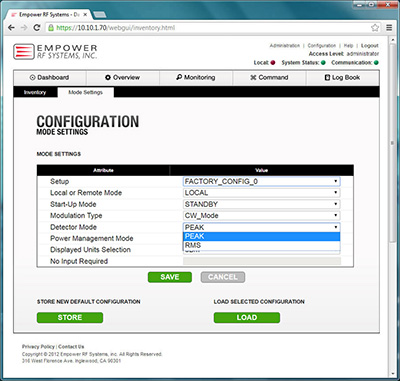Click the browser back arrow
The height and width of the screenshot is (381, 400).
(x=11, y=28)
